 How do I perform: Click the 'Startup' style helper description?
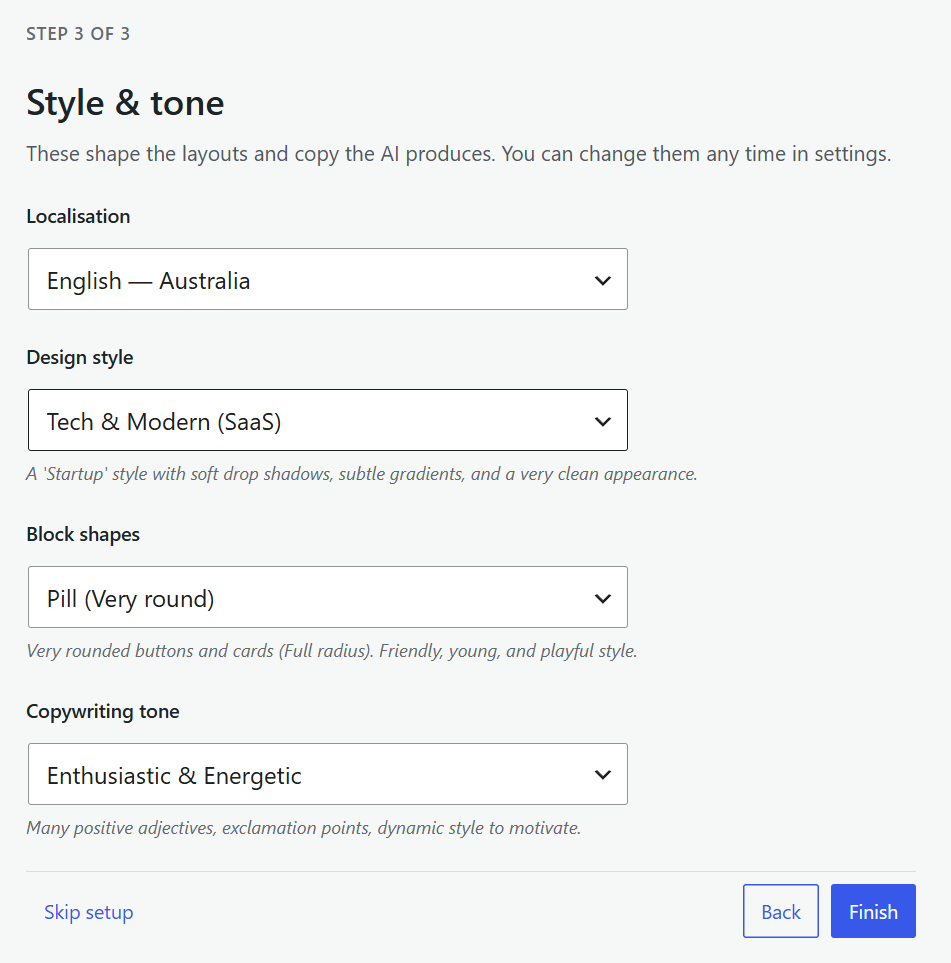[x=362, y=474]
